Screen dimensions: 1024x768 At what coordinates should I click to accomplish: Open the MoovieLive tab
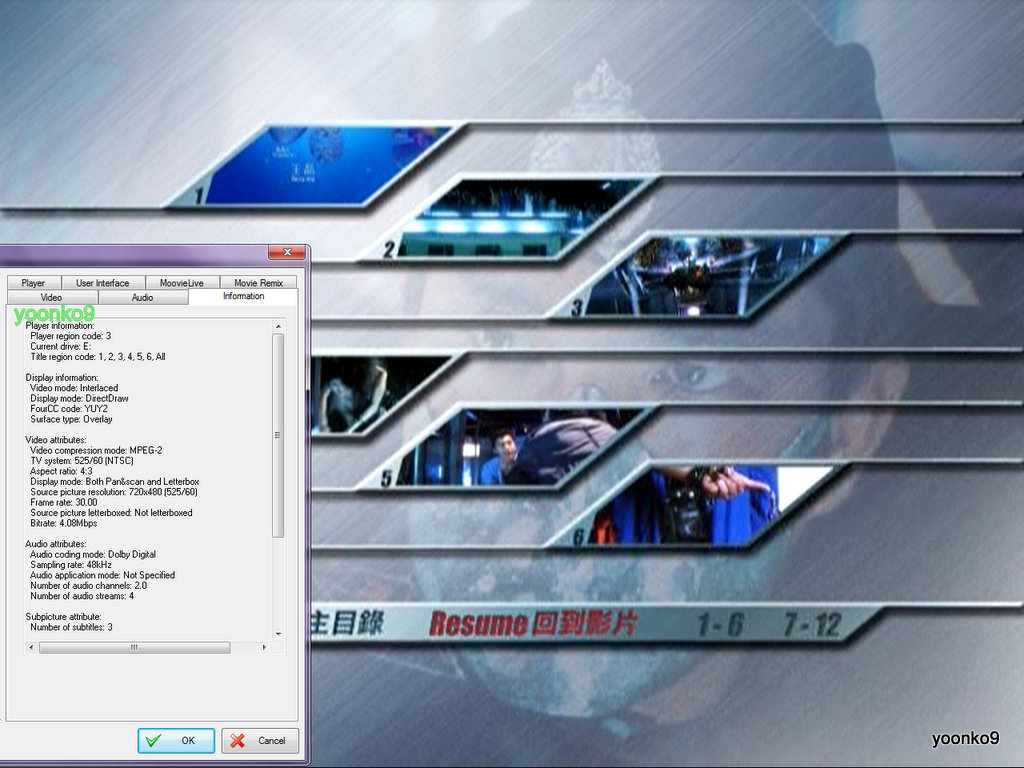pos(182,283)
